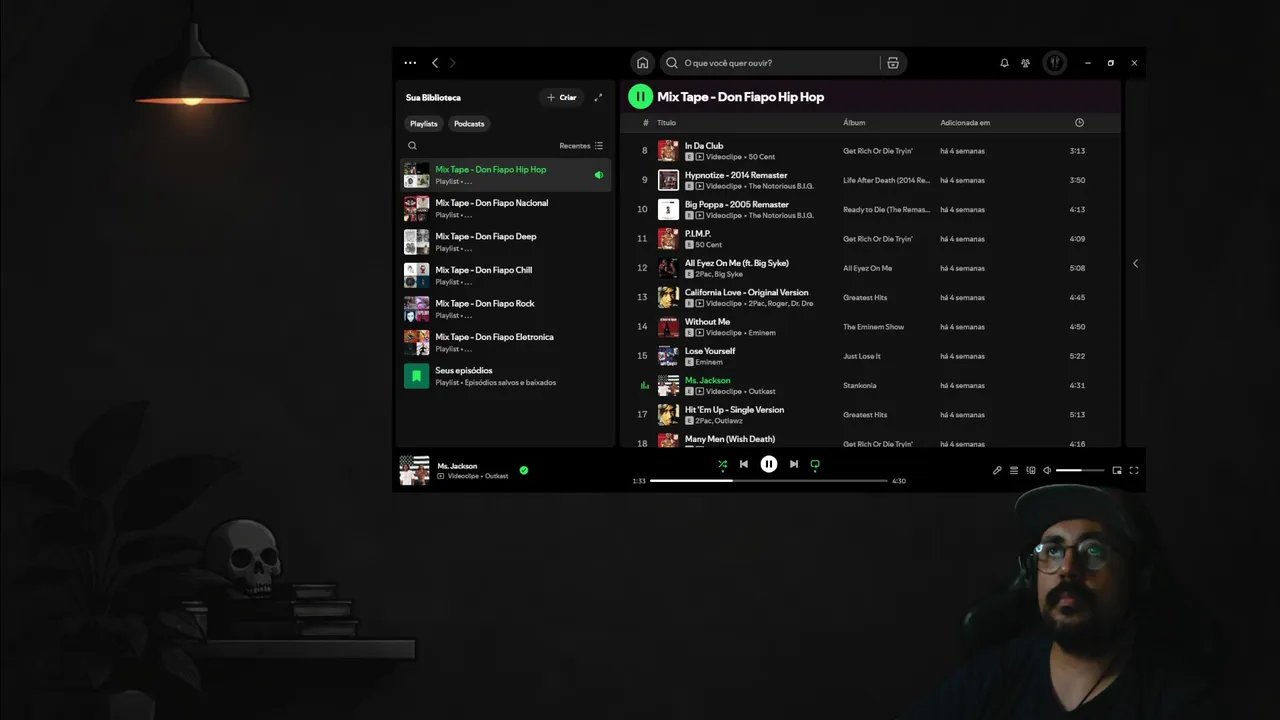The height and width of the screenshot is (720, 1280).
Task: Expand Sua Biblioteca panel
Action: coord(598,97)
